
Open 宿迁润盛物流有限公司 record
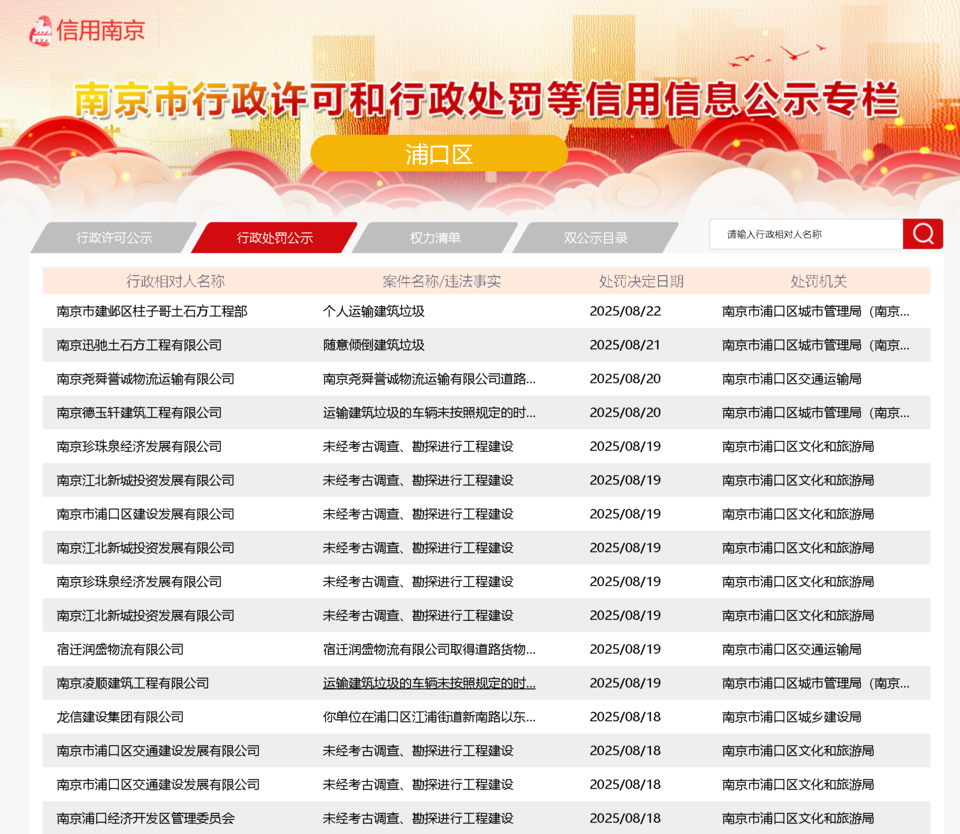[x=120, y=650]
